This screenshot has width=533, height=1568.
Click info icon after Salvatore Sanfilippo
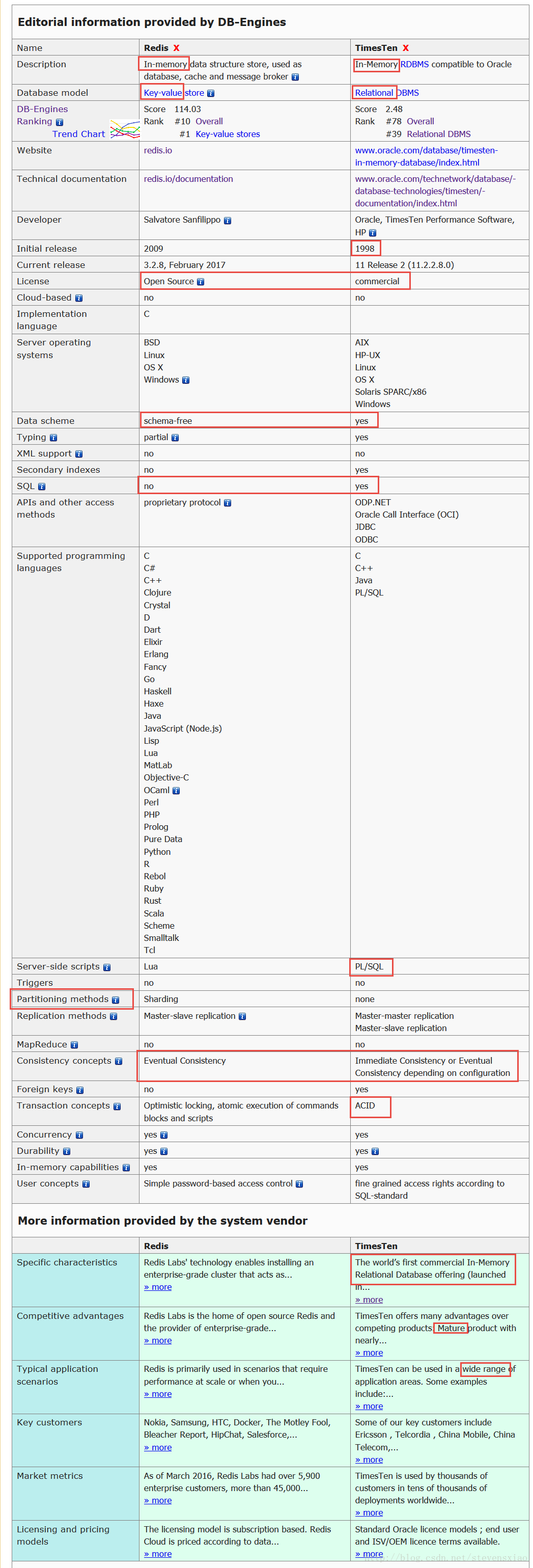tap(227, 221)
